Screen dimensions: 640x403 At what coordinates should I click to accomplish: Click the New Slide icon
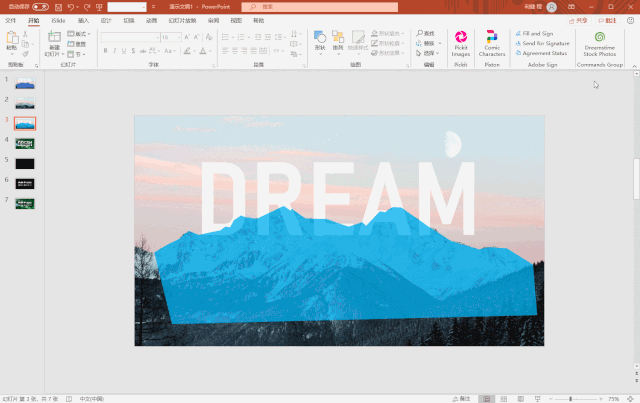[54, 43]
